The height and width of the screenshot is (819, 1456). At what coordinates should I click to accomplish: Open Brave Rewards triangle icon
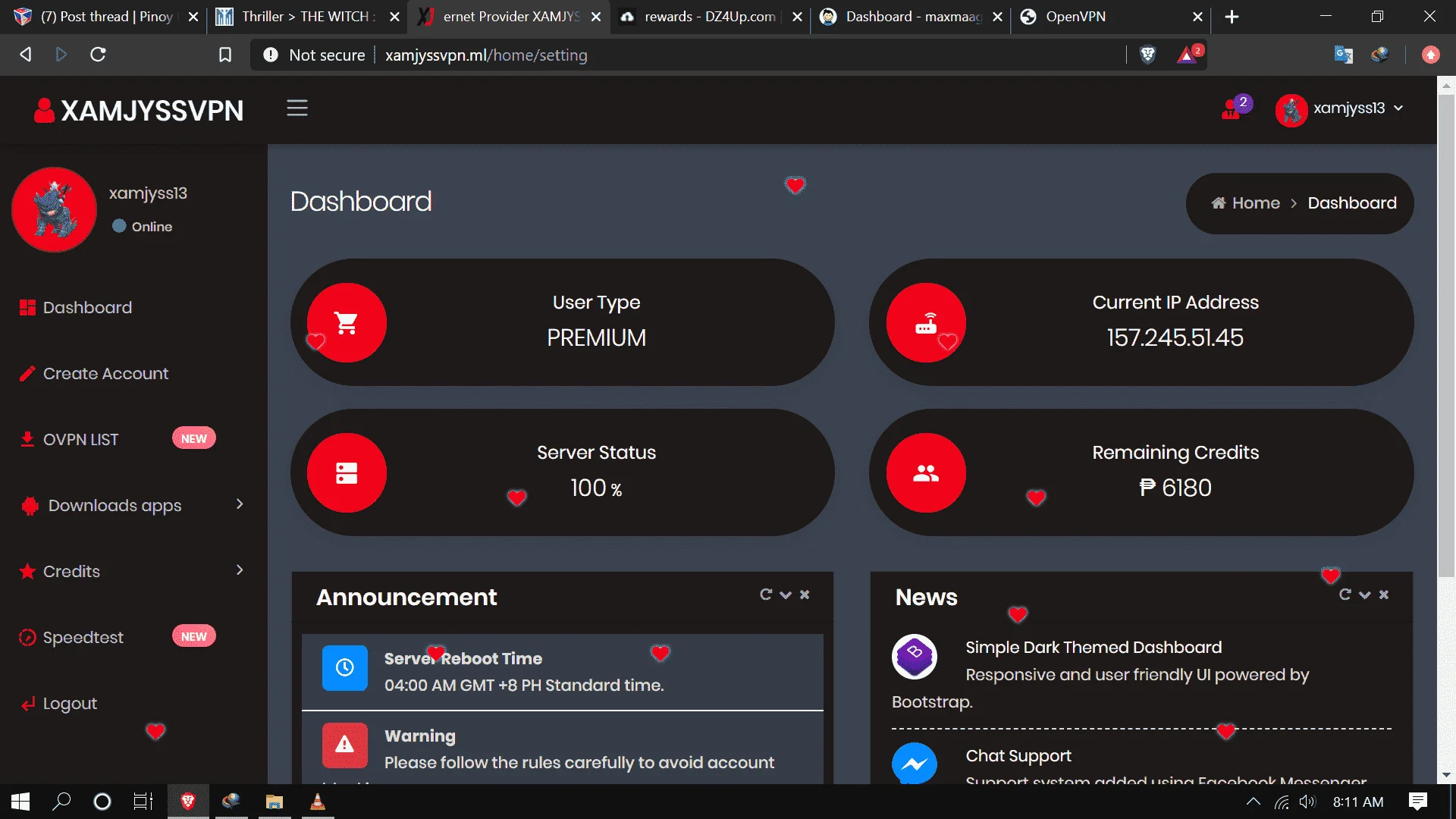[x=1188, y=55]
